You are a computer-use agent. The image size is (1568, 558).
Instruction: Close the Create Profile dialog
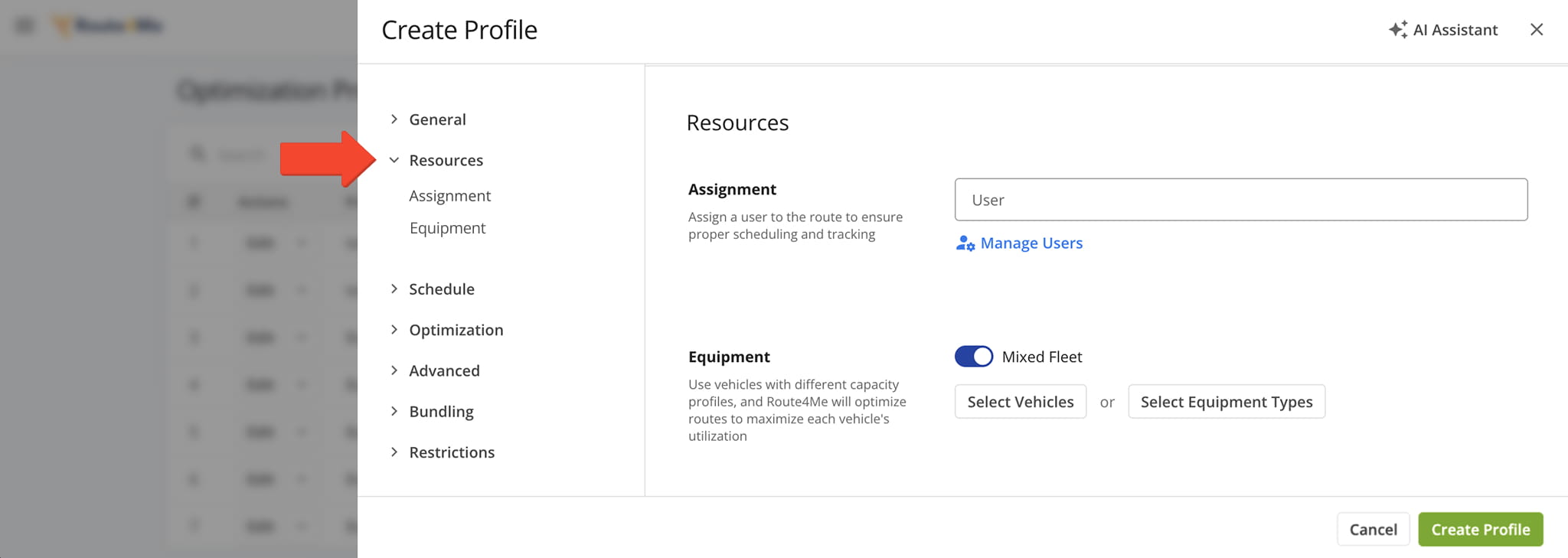1536,30
